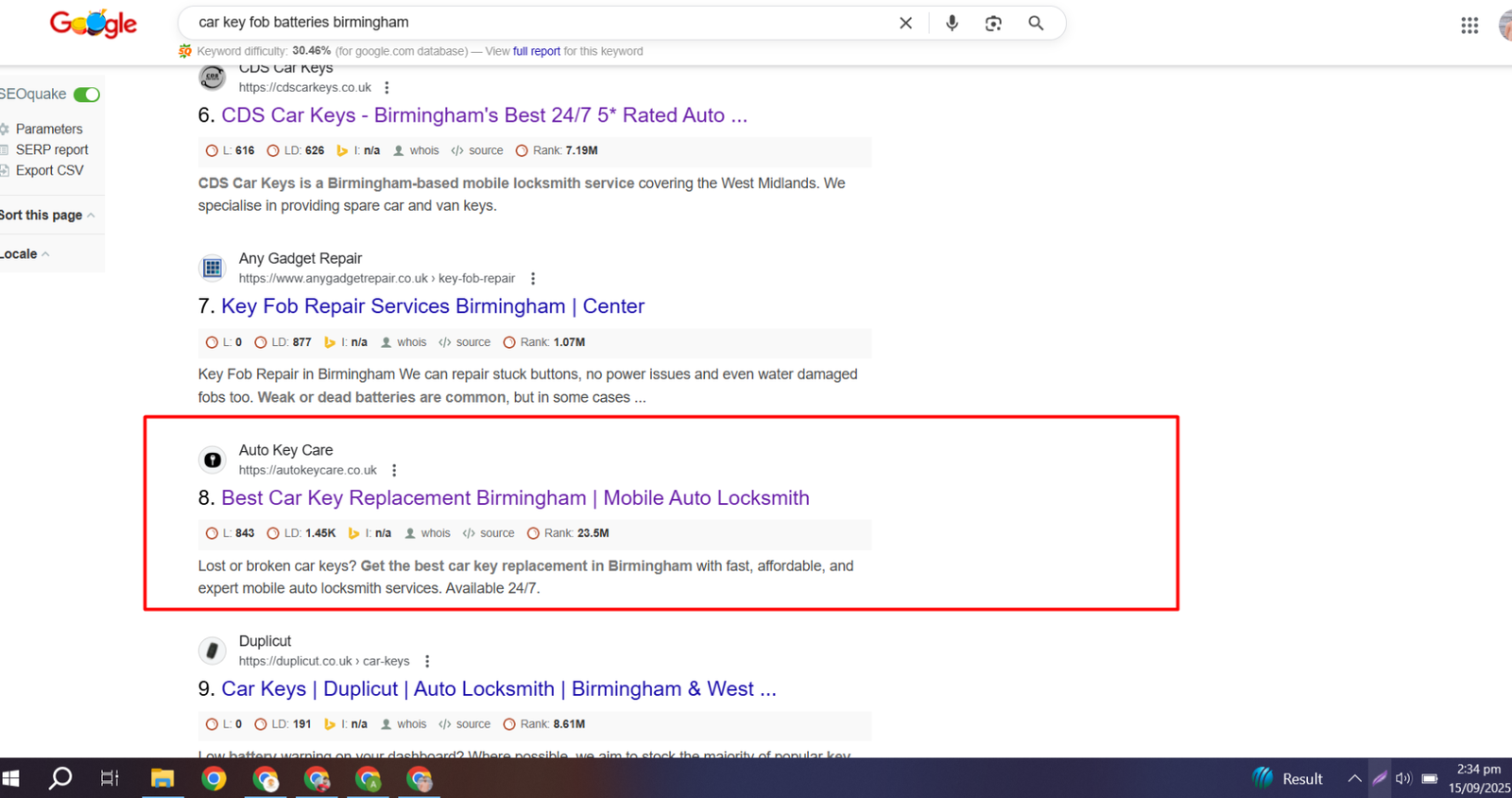Clear the search box with the X icon
The image size is (1512, 798).
(905, 23)
